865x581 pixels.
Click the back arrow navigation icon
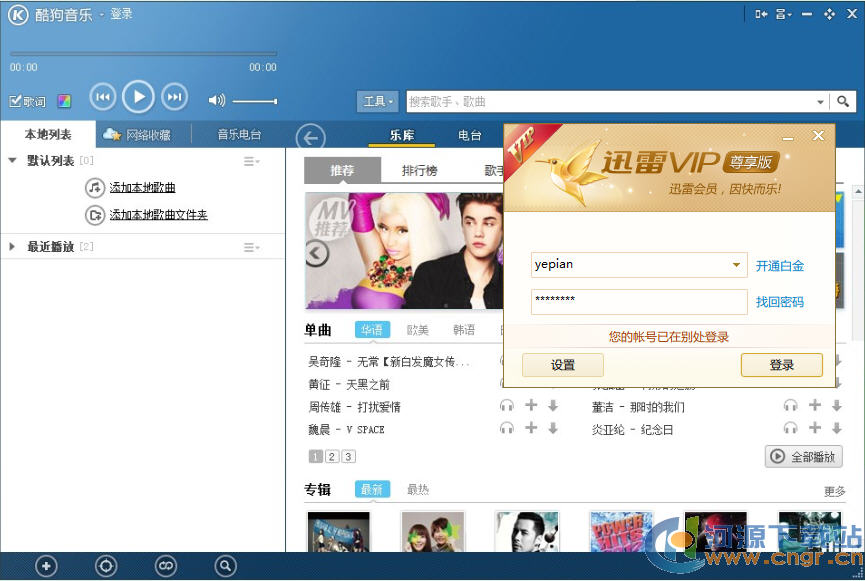pyautogui.click(x=311, y=138)
